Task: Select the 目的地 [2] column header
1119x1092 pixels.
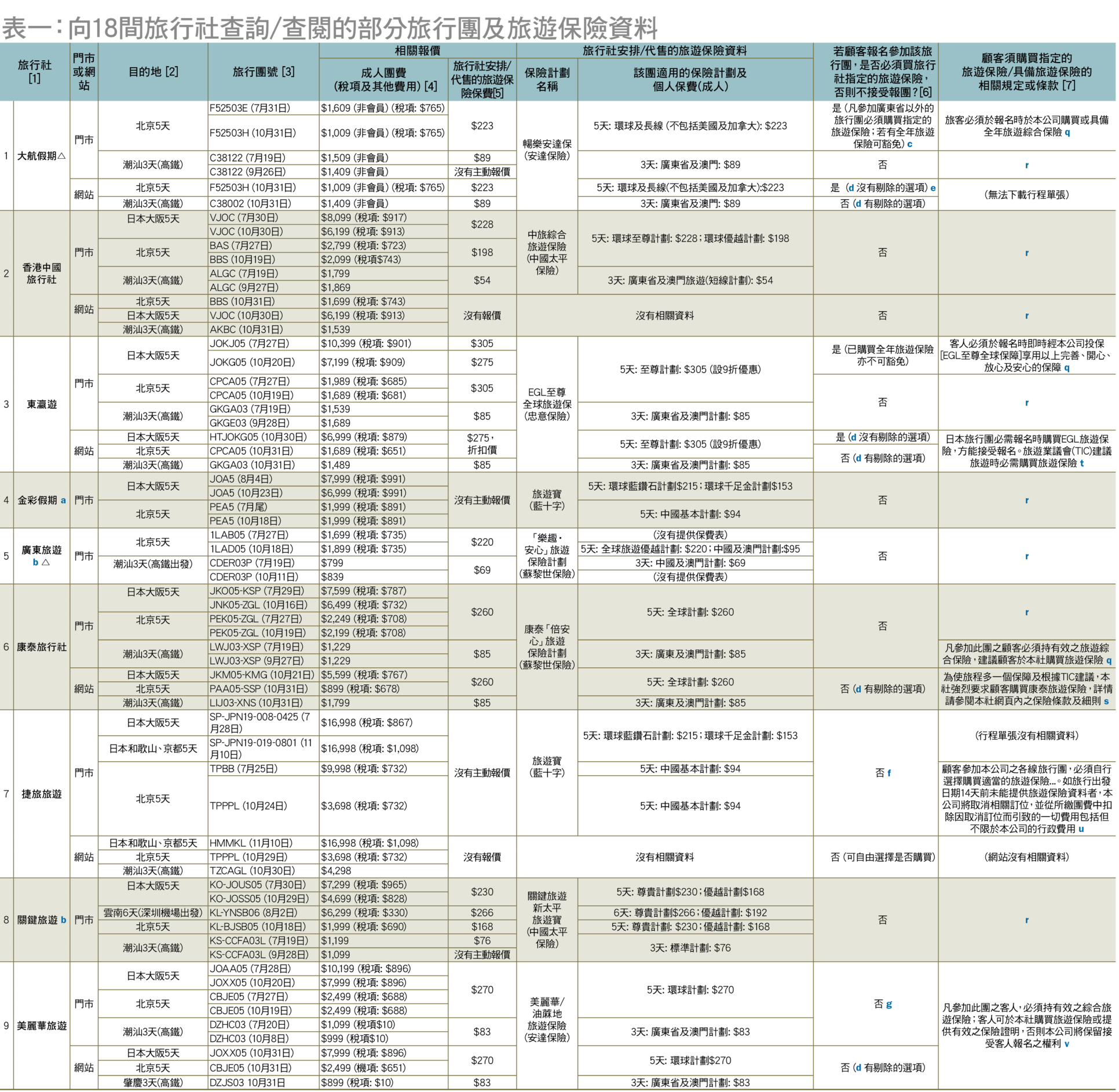Action: (x=153, y=72)
